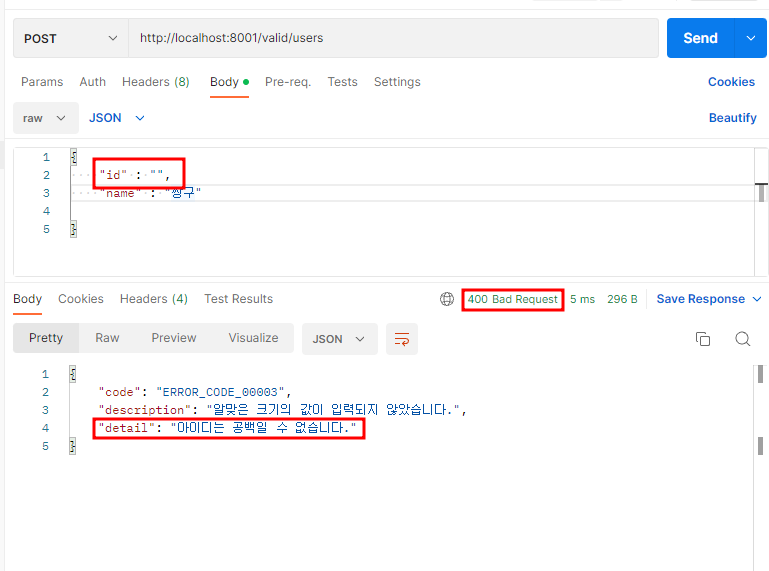Screen dimensions: 769x571
Task: Open the Tests tab
Action: pos(342,82)
